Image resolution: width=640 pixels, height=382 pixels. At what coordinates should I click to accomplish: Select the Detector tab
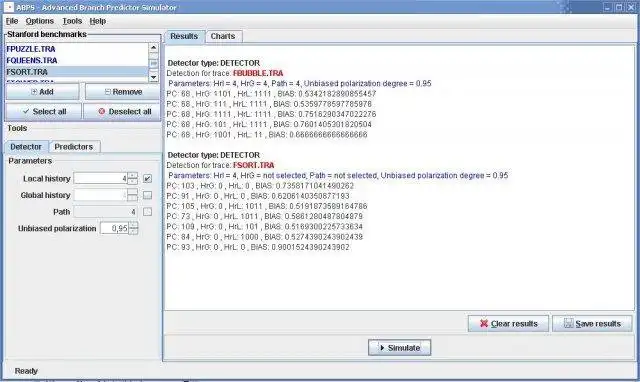[26, 147]
